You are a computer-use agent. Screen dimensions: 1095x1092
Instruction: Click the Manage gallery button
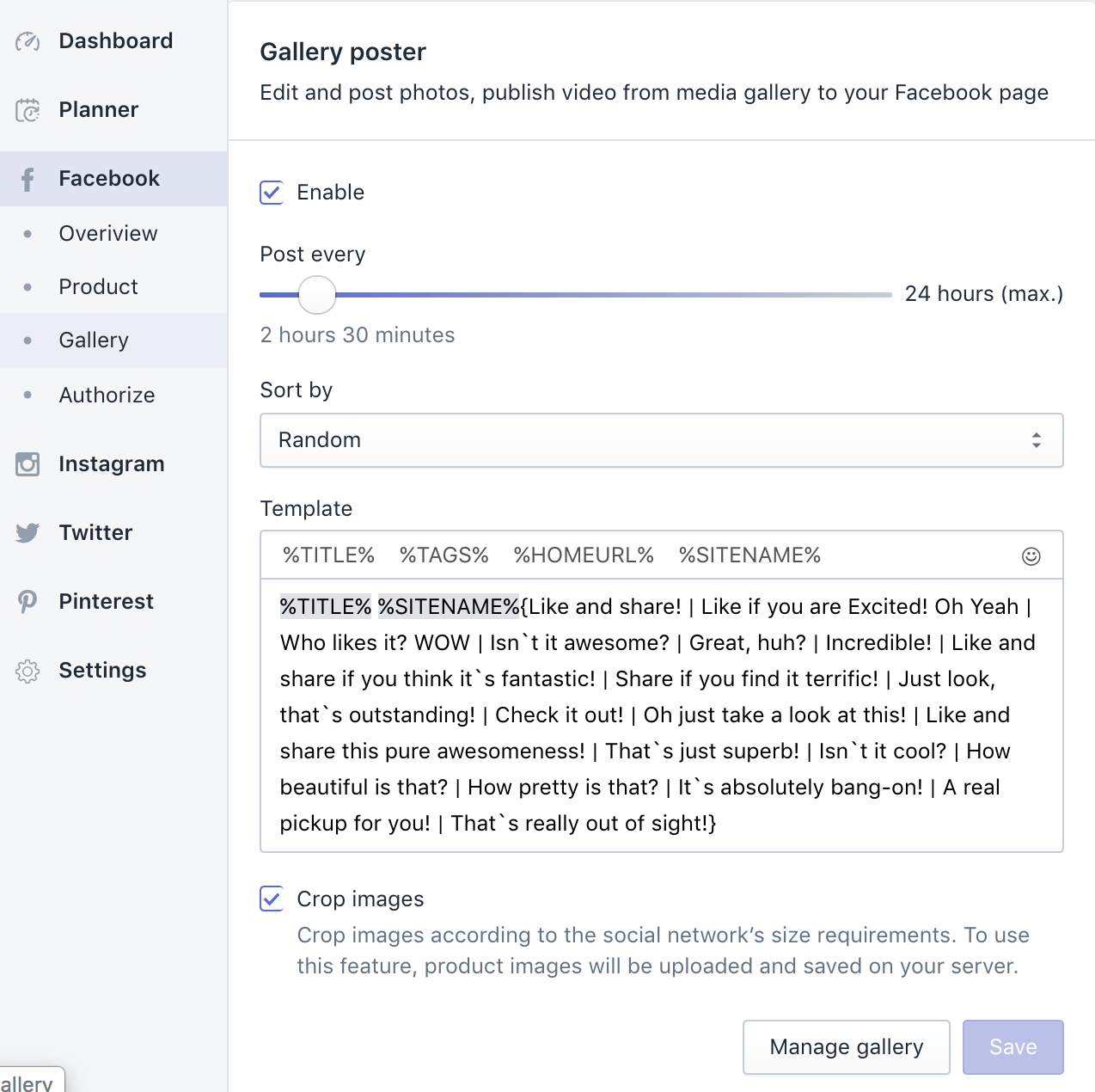(846, 1047)
